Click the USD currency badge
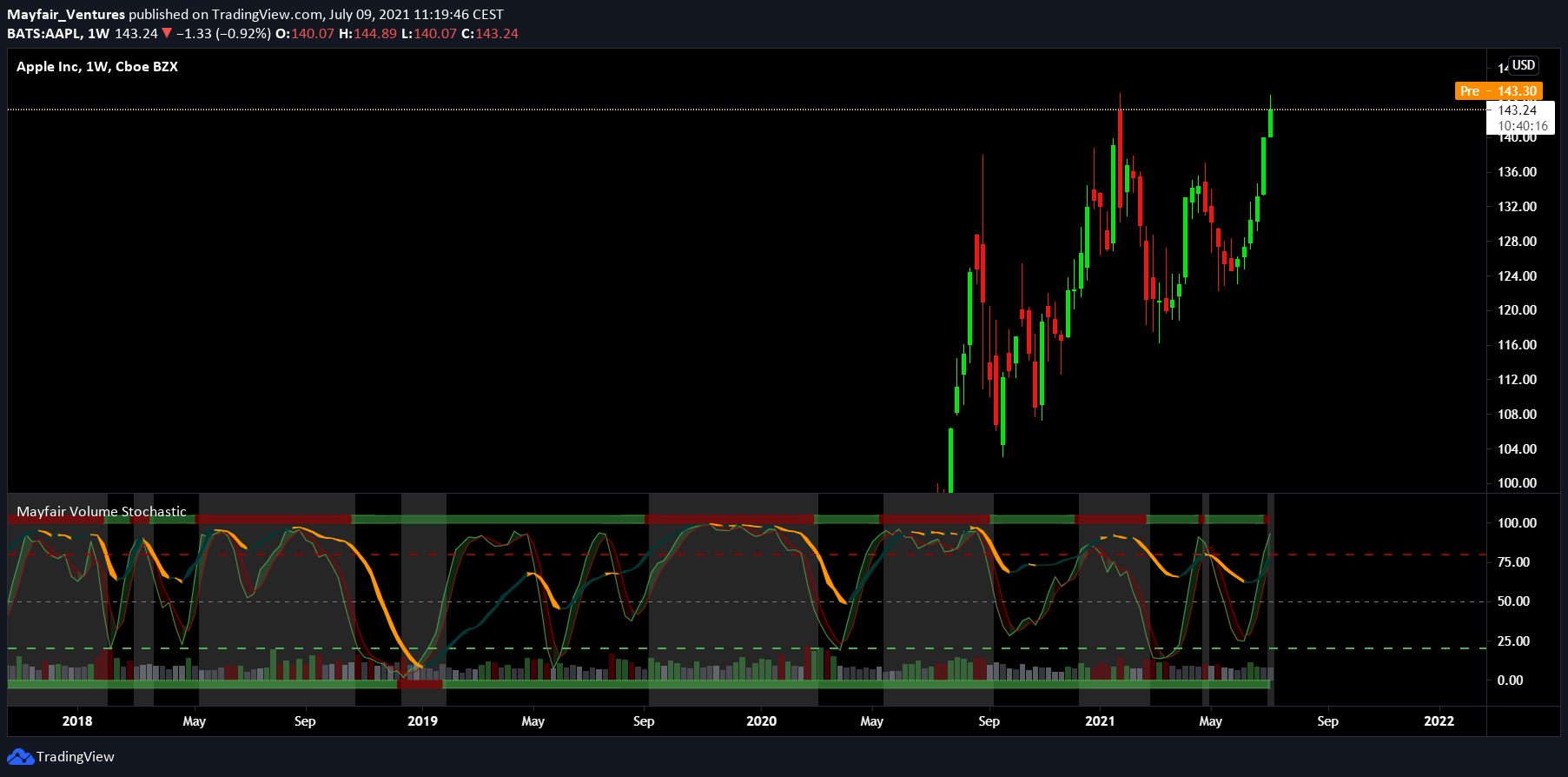This screenshot has width=1568, height=777. point(1524,65)
